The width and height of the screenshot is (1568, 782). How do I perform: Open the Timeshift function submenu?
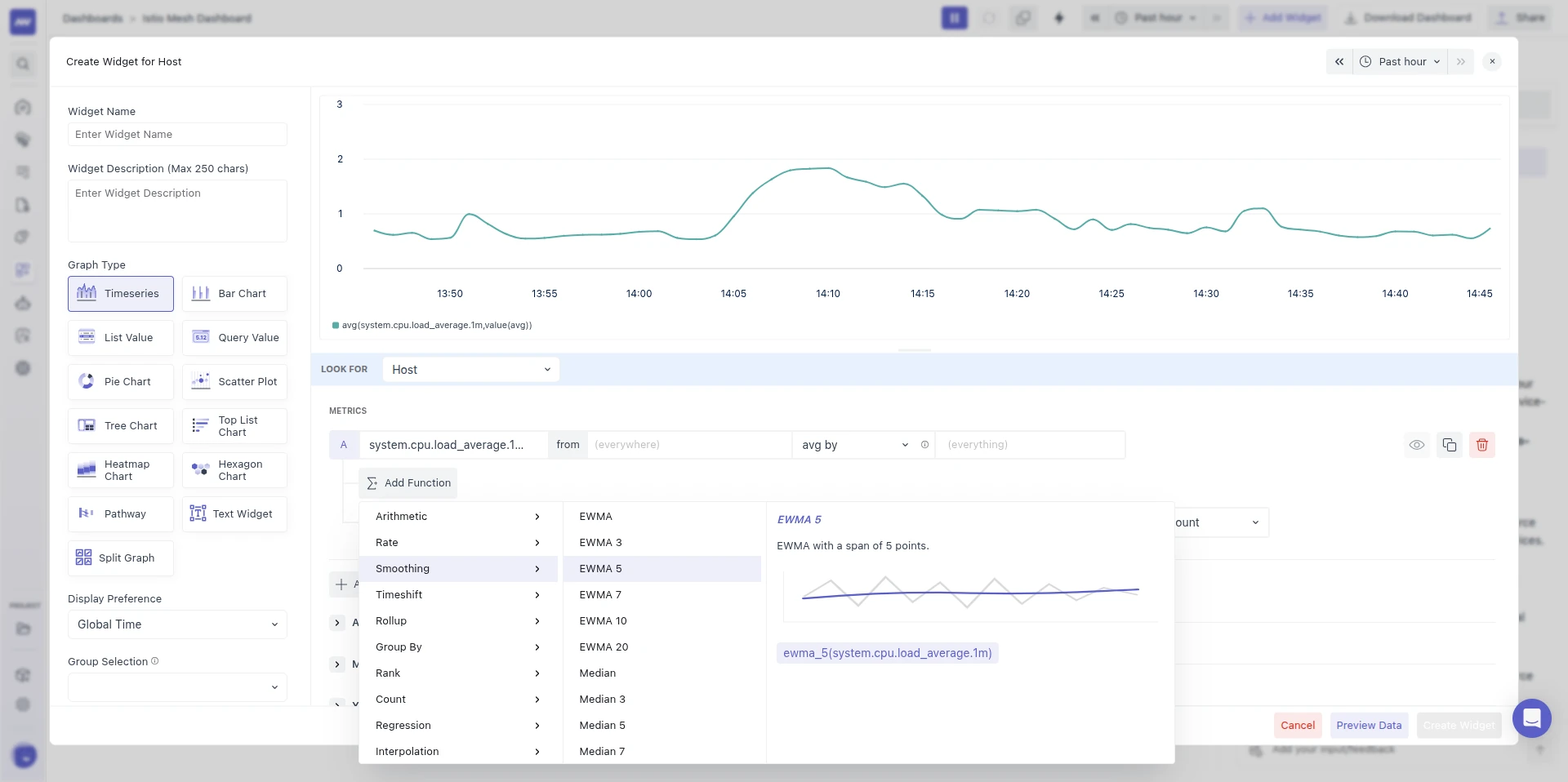459,595
